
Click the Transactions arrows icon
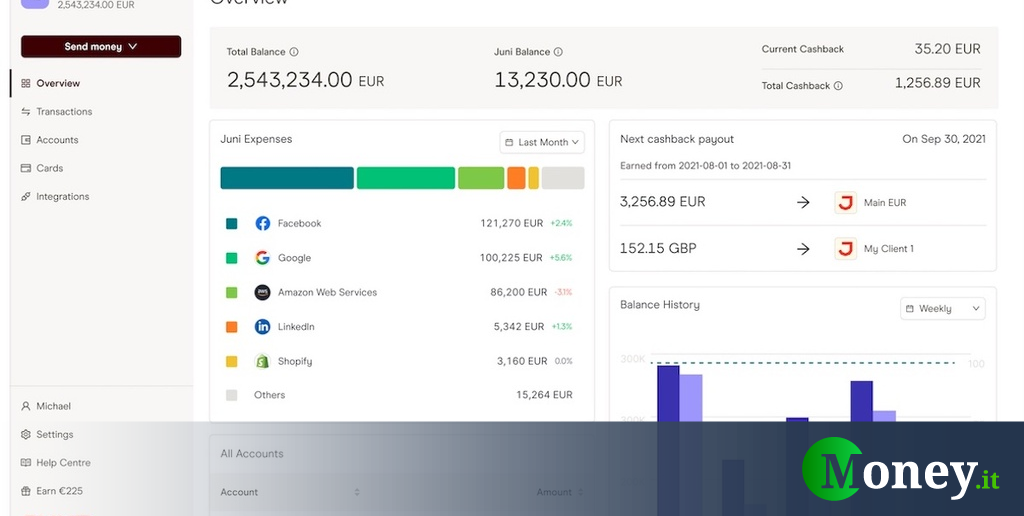click(25, 112)
